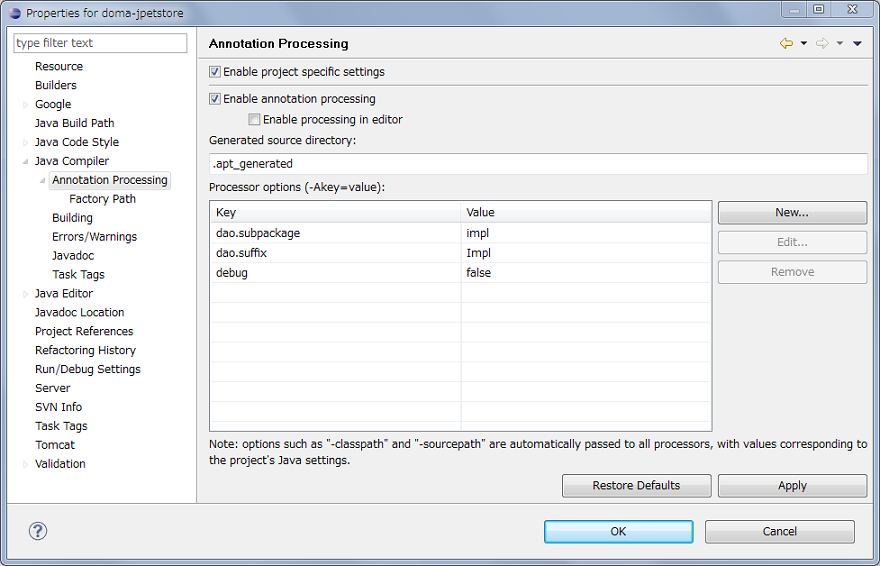Click the New... button
The image size is (880, 566).
coord(792,213)
